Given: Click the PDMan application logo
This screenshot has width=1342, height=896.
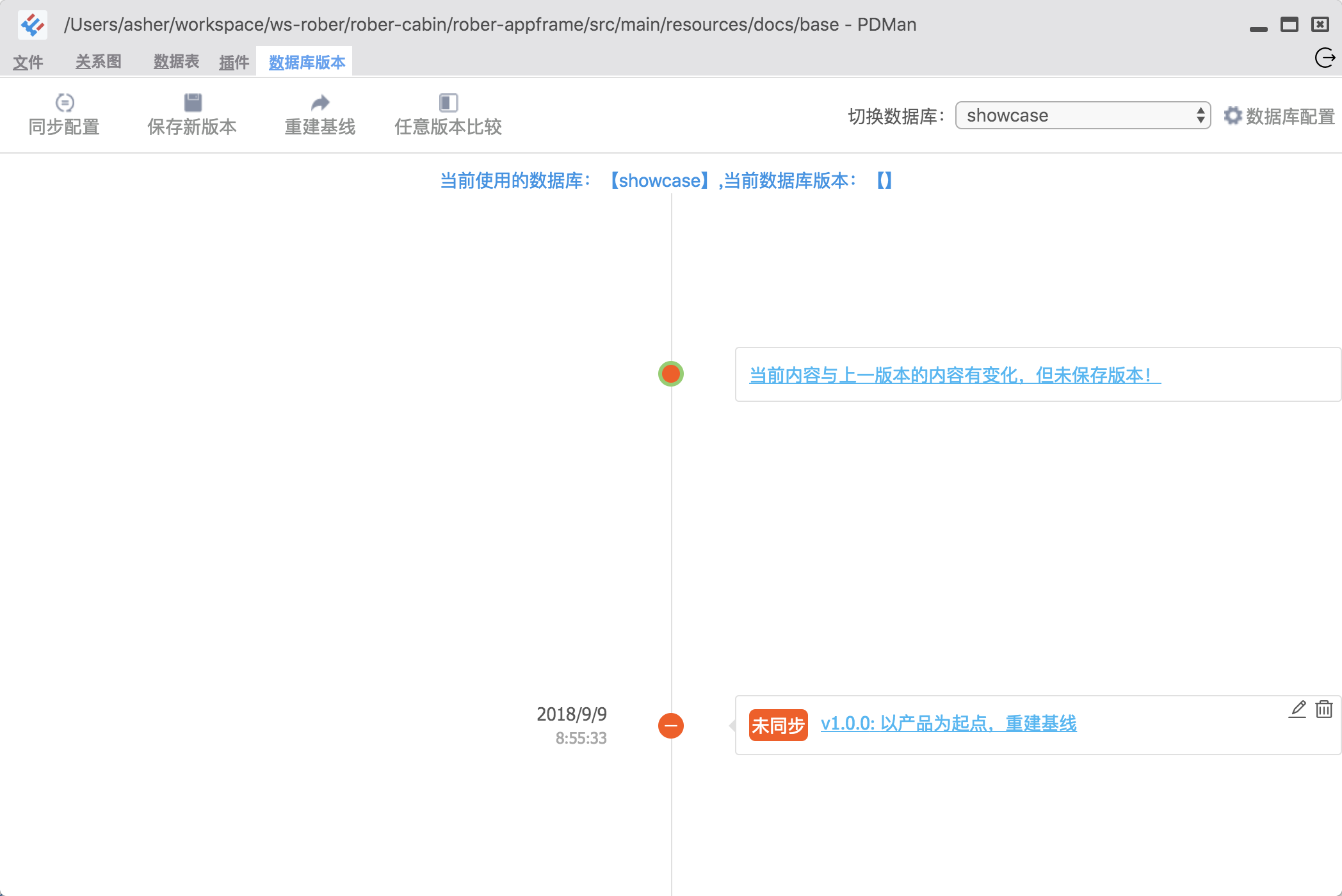Looking at the screenshot, I should tap(33, 25).
